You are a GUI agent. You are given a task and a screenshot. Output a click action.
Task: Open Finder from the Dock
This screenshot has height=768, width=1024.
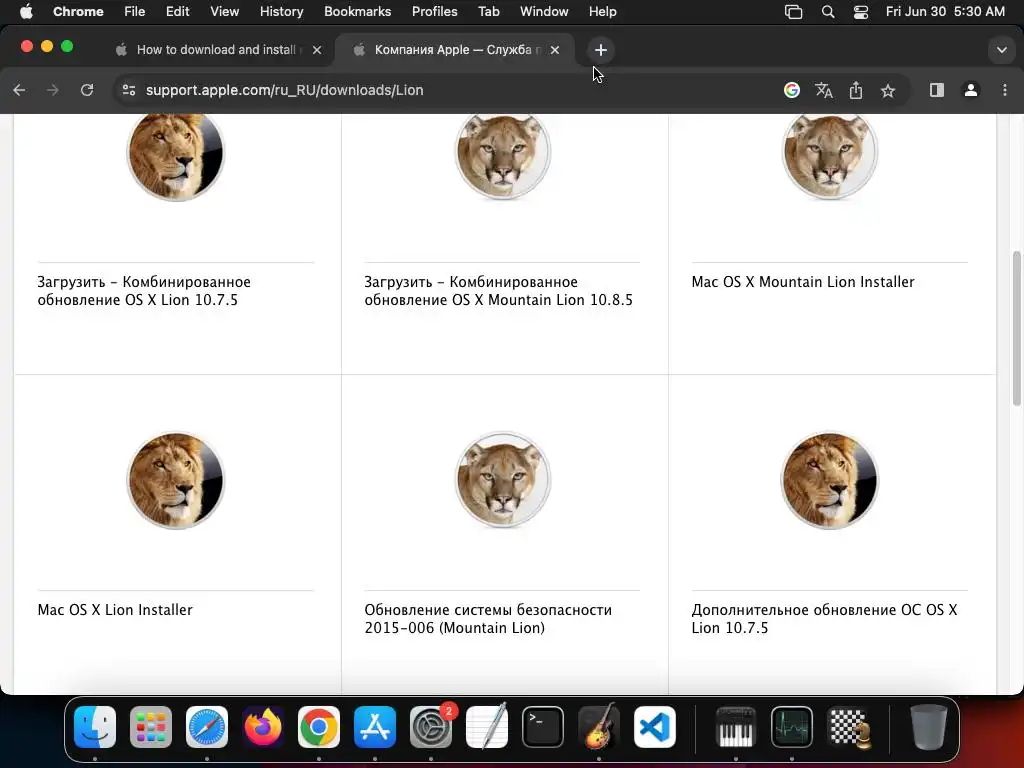click(x=95, y=727)
